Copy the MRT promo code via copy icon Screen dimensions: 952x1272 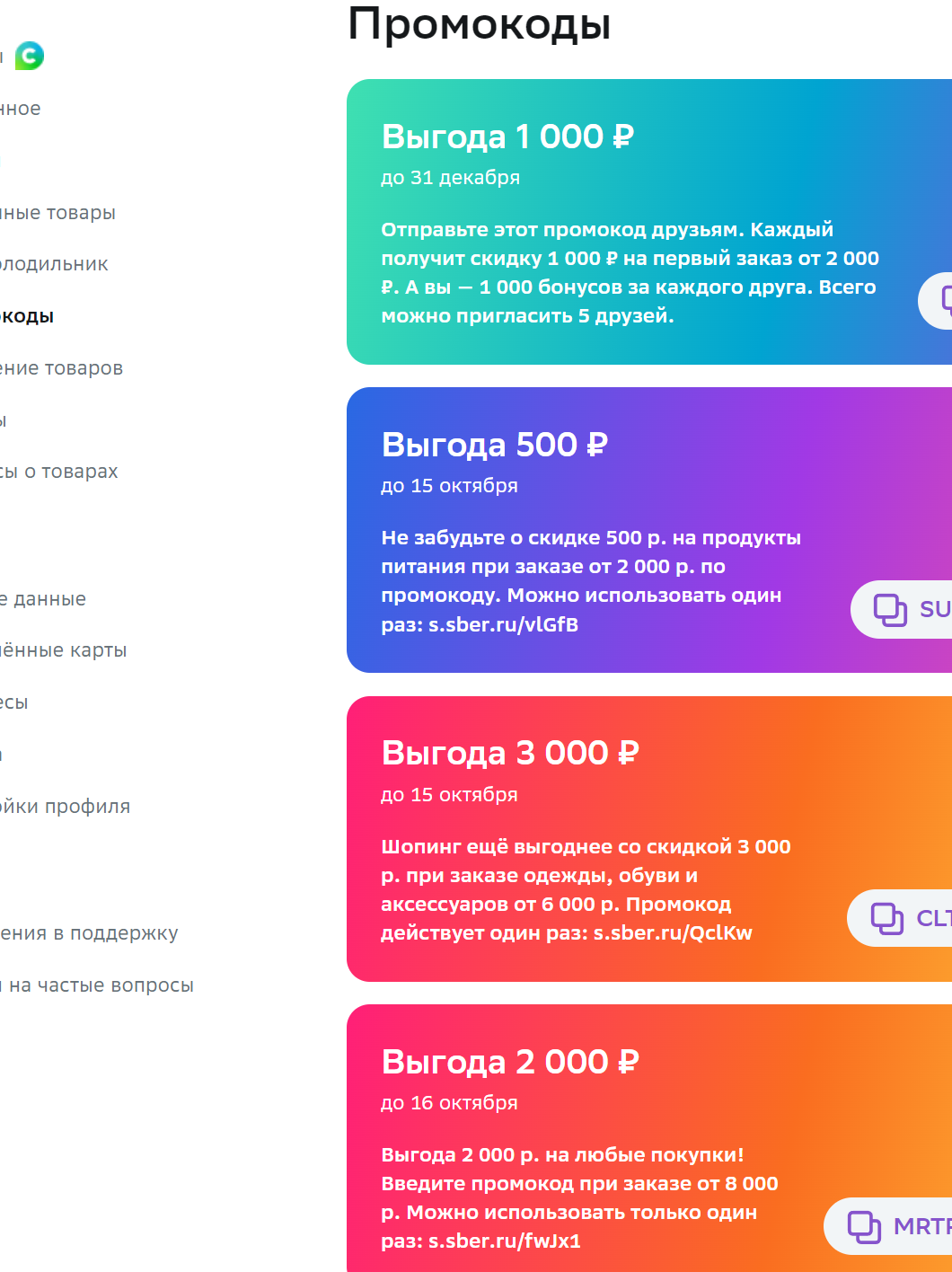click(x=864, y=1226)
